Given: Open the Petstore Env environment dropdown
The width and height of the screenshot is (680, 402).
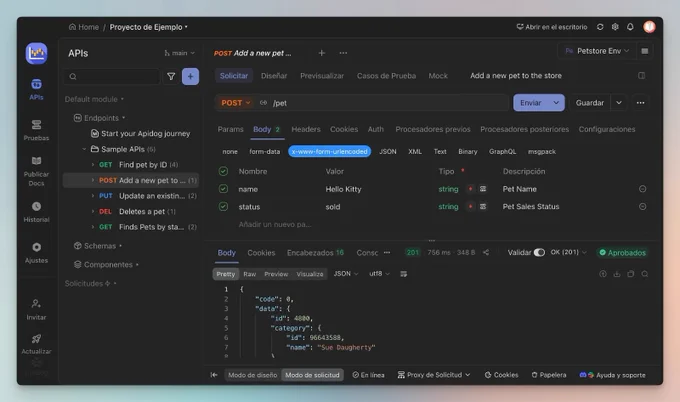Looking at the screenshot, I should [x=597, y=51].
